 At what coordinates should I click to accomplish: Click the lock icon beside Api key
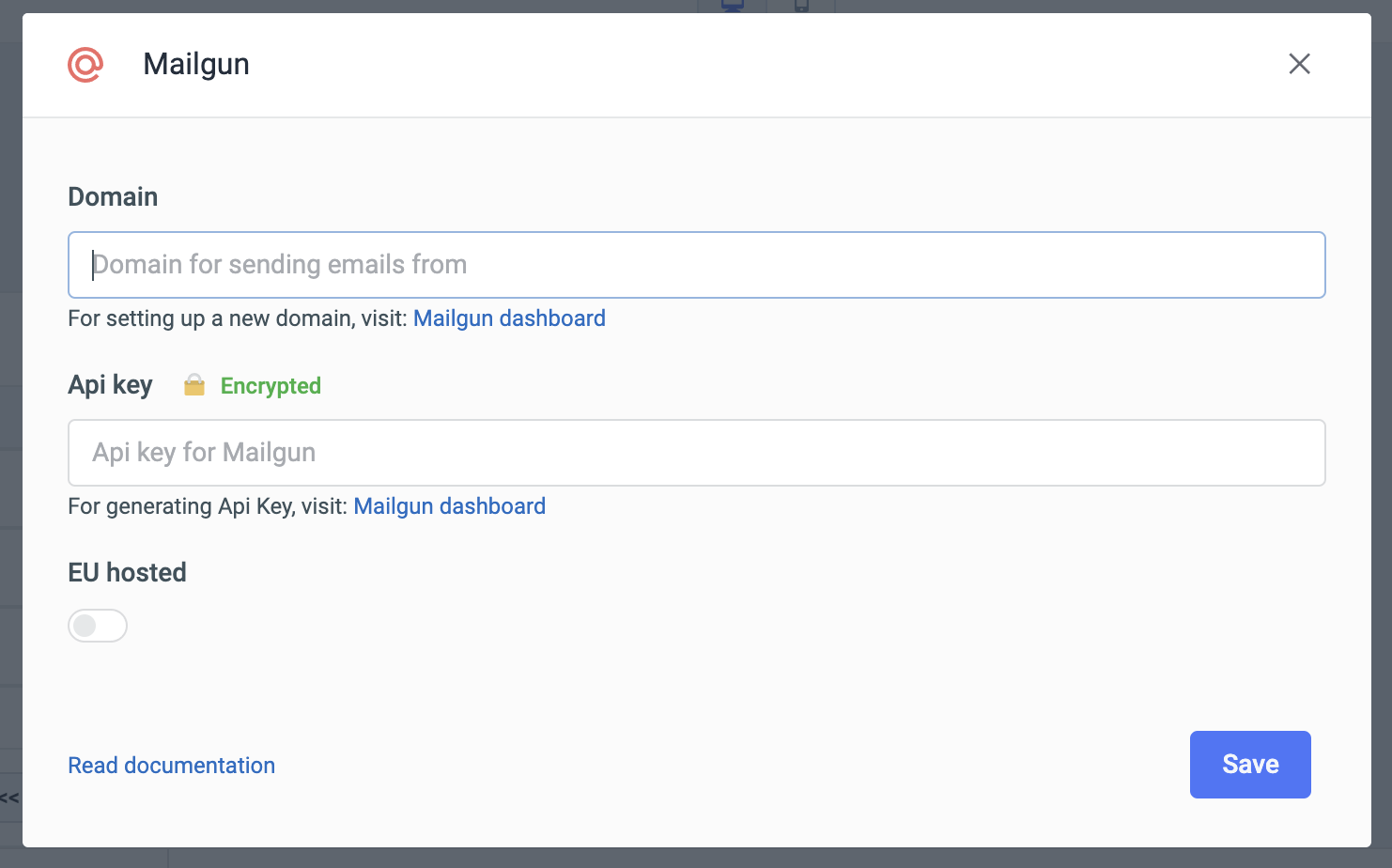[194, 385]
